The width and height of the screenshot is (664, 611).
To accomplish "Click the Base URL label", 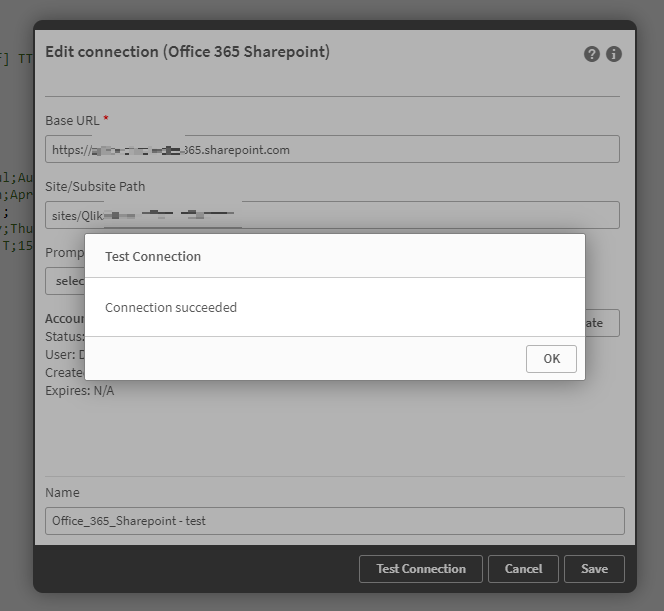I will (x=73, y=120).
